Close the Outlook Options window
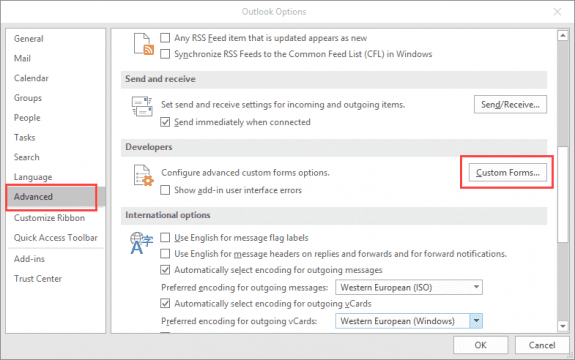 tap(557, 12)
